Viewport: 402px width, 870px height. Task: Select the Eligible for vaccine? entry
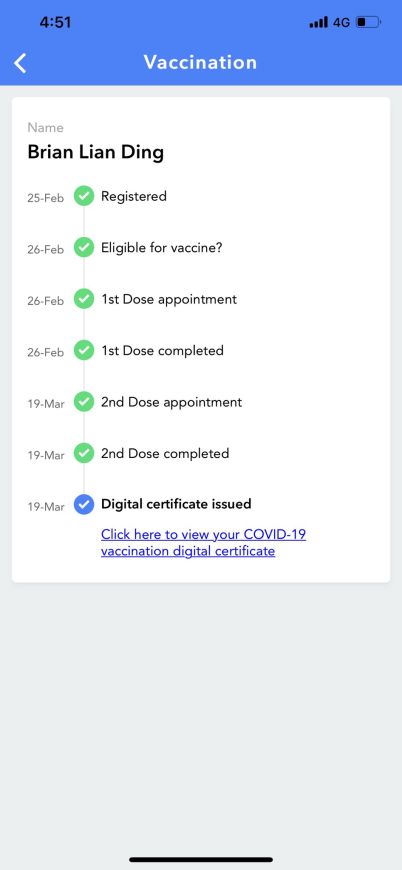(x=161, y=248)
